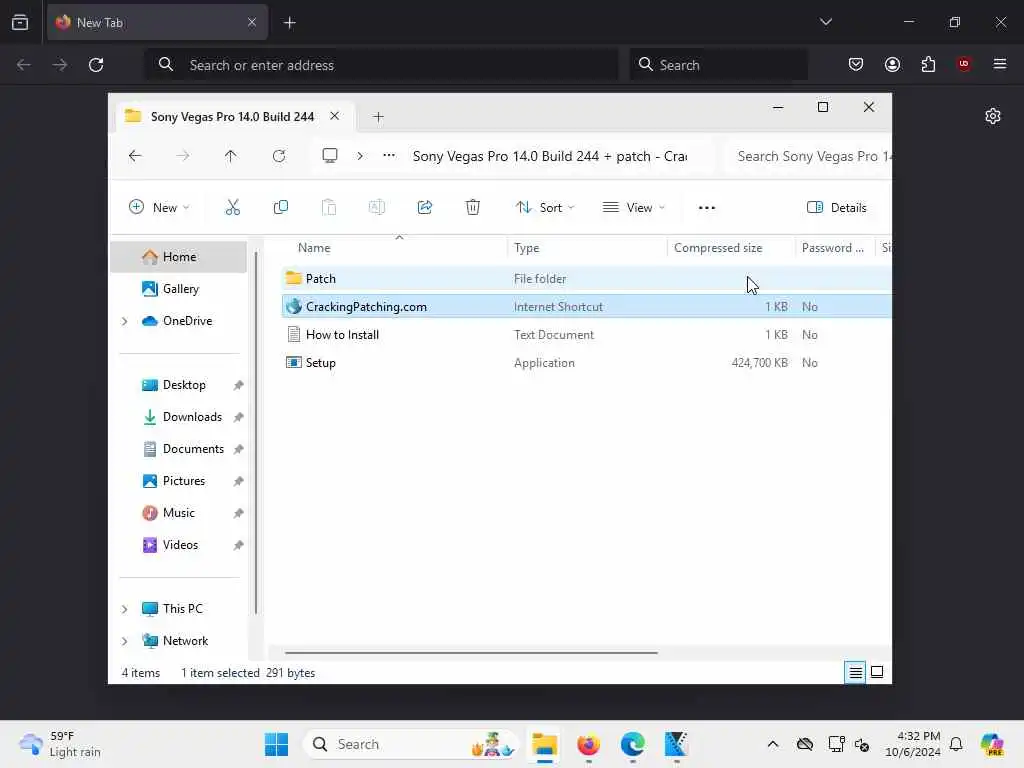The image size is (1024, 768).
Task: Expand the This PC tree node
Action: click(x=125, y=609)
